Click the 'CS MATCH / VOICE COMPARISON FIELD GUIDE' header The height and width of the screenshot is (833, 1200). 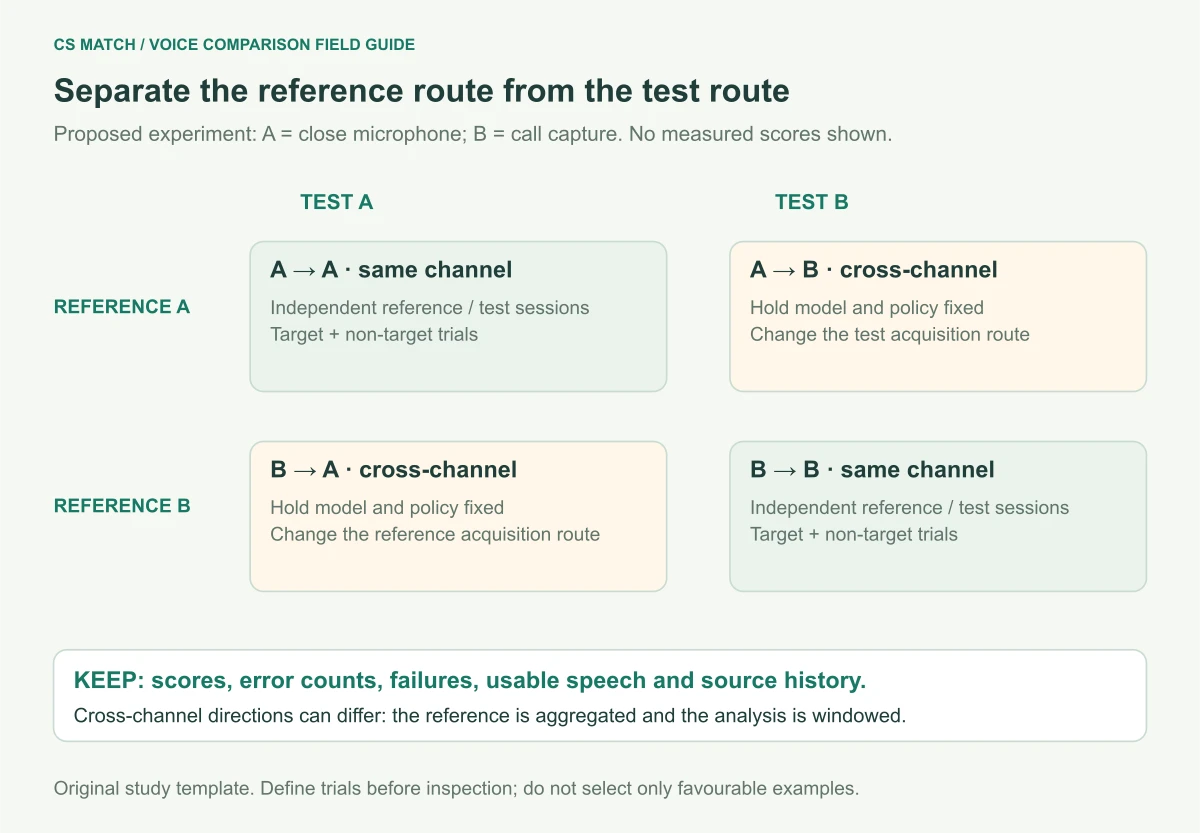click(x=234, y=45)
